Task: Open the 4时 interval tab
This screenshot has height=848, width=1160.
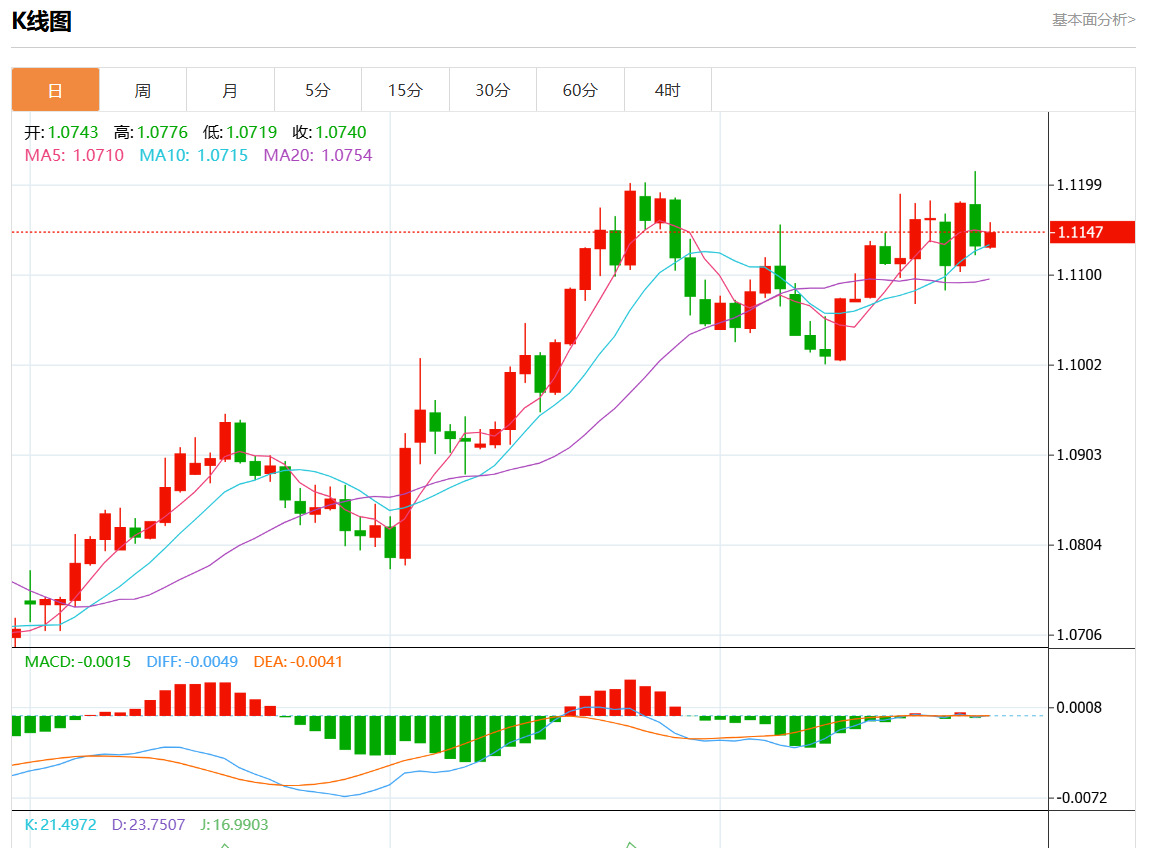Action: click(x=667, y=90)
